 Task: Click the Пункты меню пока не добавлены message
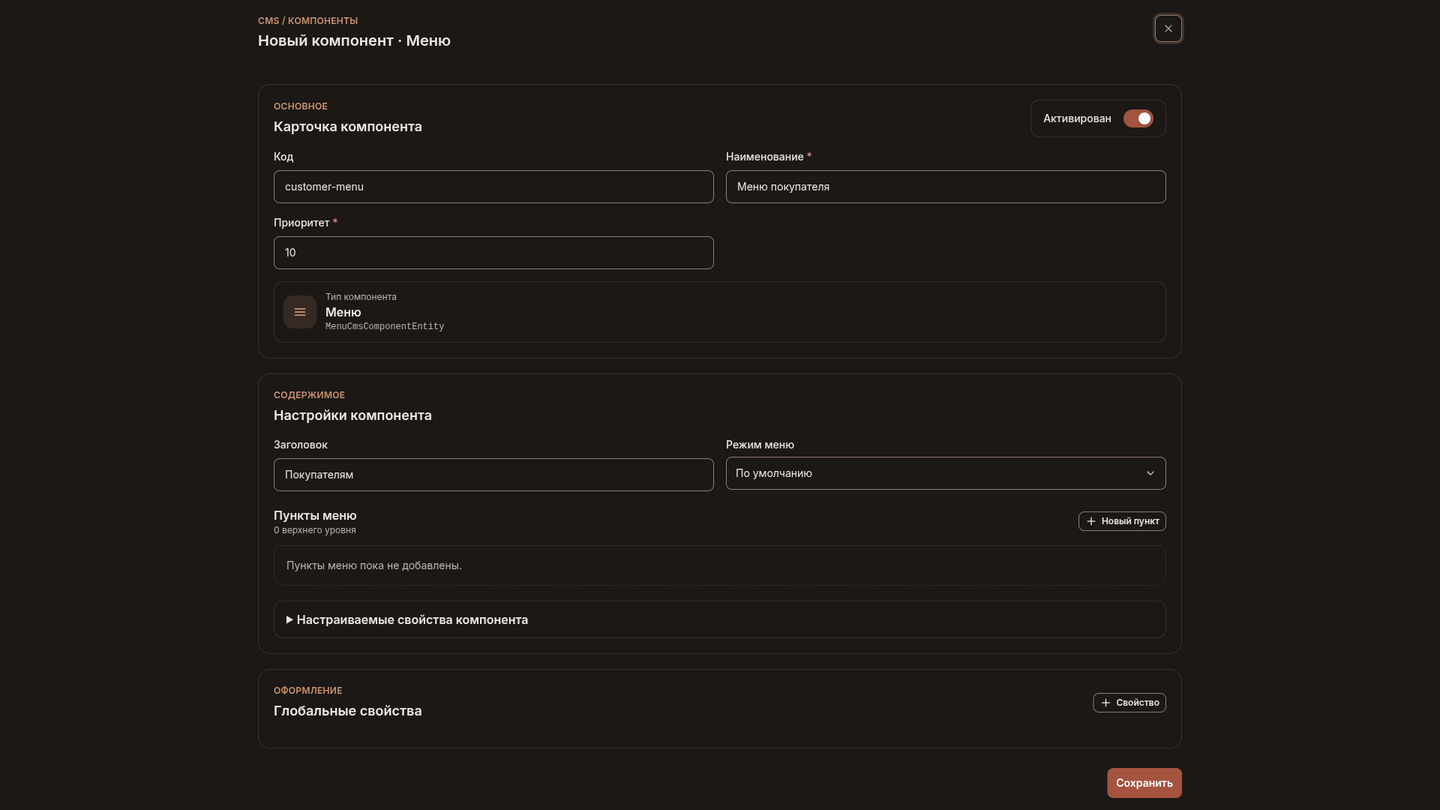click(374, 565)
